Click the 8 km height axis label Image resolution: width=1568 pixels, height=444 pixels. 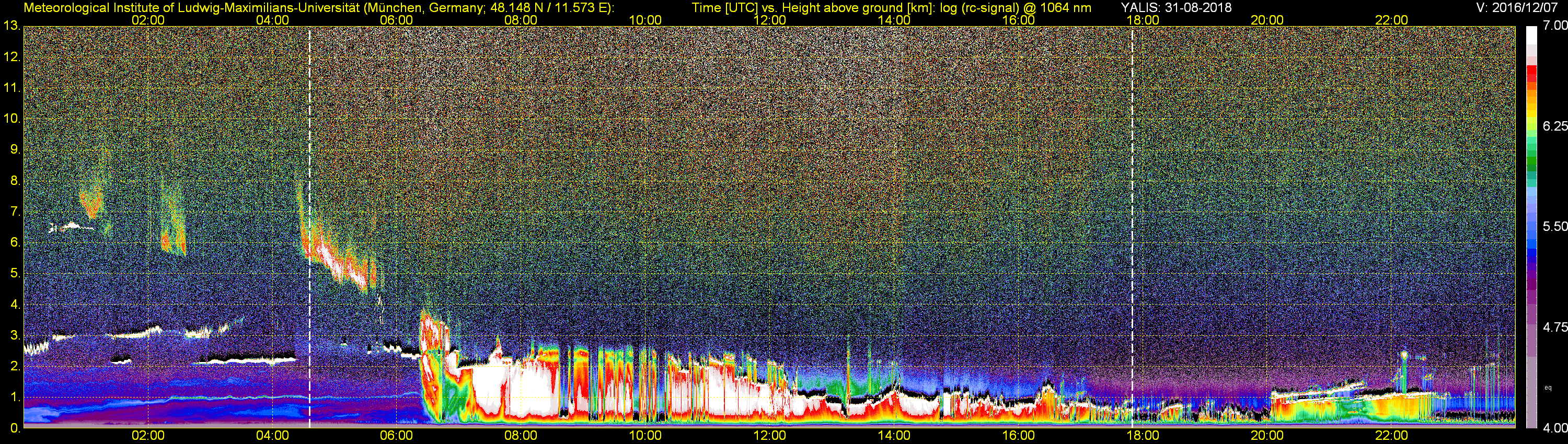pos(15,181)
